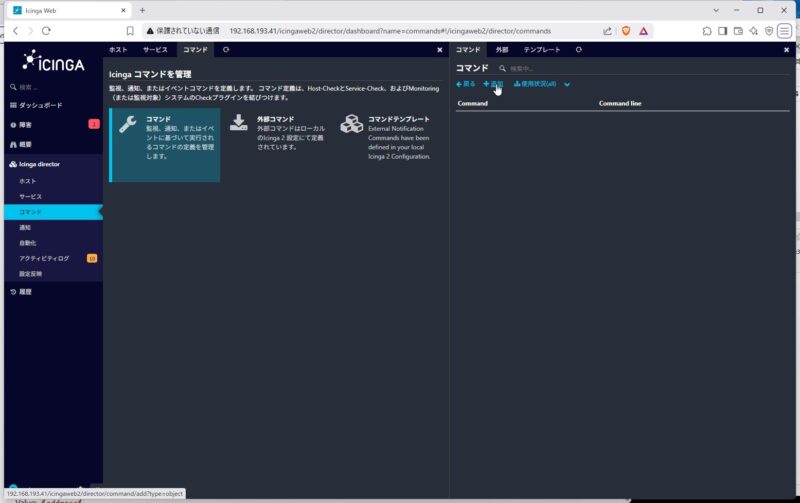This screenshot has width=800, height=503.
Task: Click the bookmark icon in the address bar
Action: coord(130,31)
